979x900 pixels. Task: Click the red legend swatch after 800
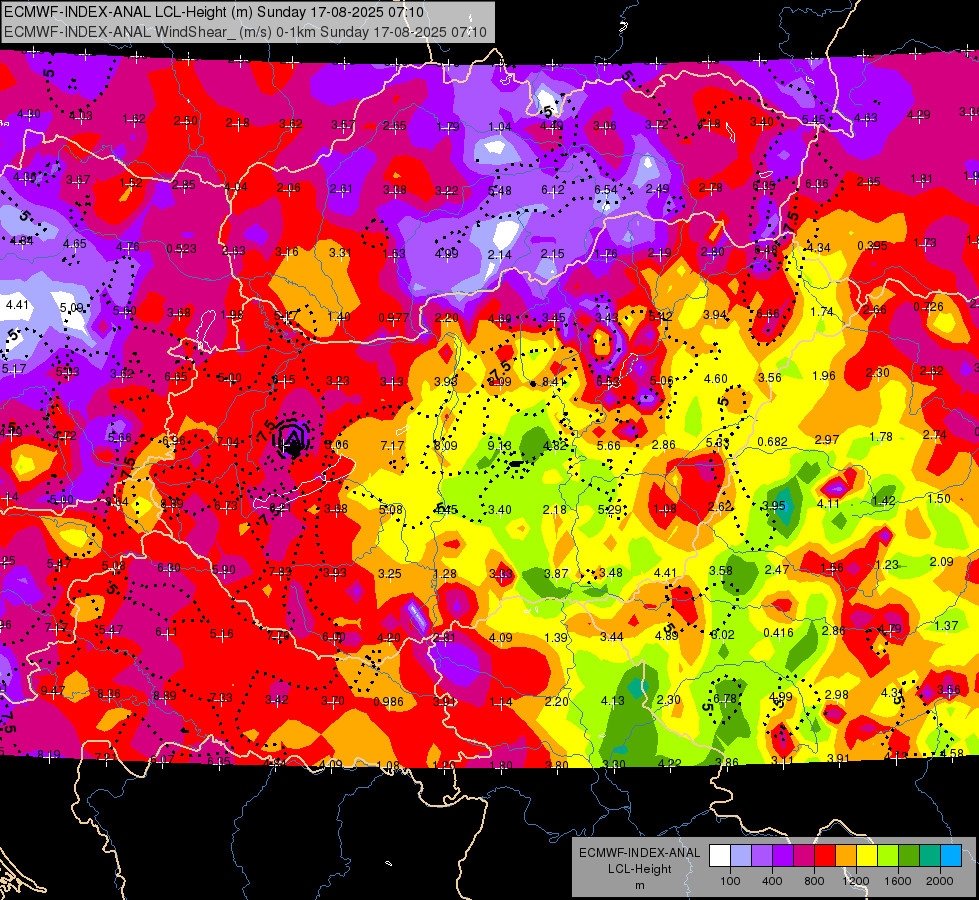click(x=825, y=856)
